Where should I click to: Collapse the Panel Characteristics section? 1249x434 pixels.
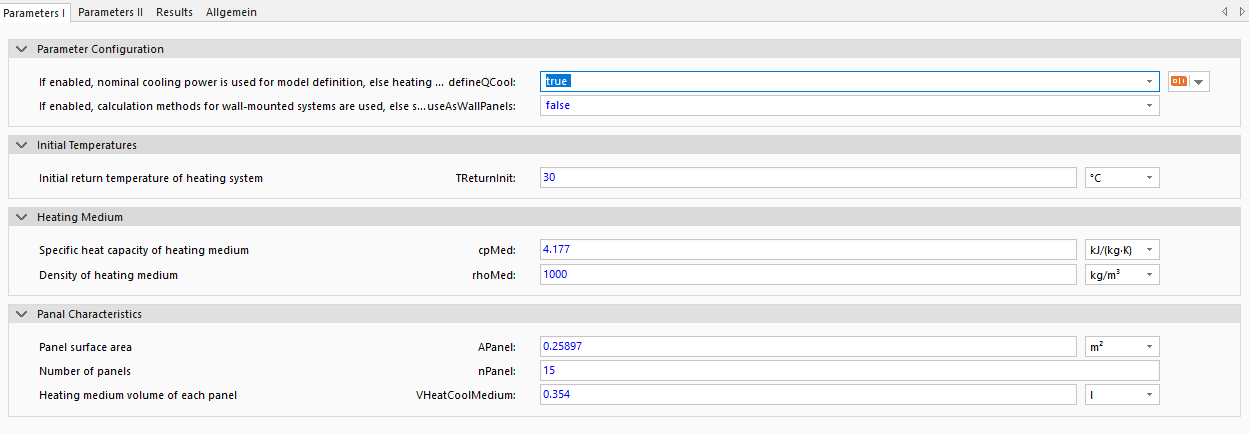point(22,314)
